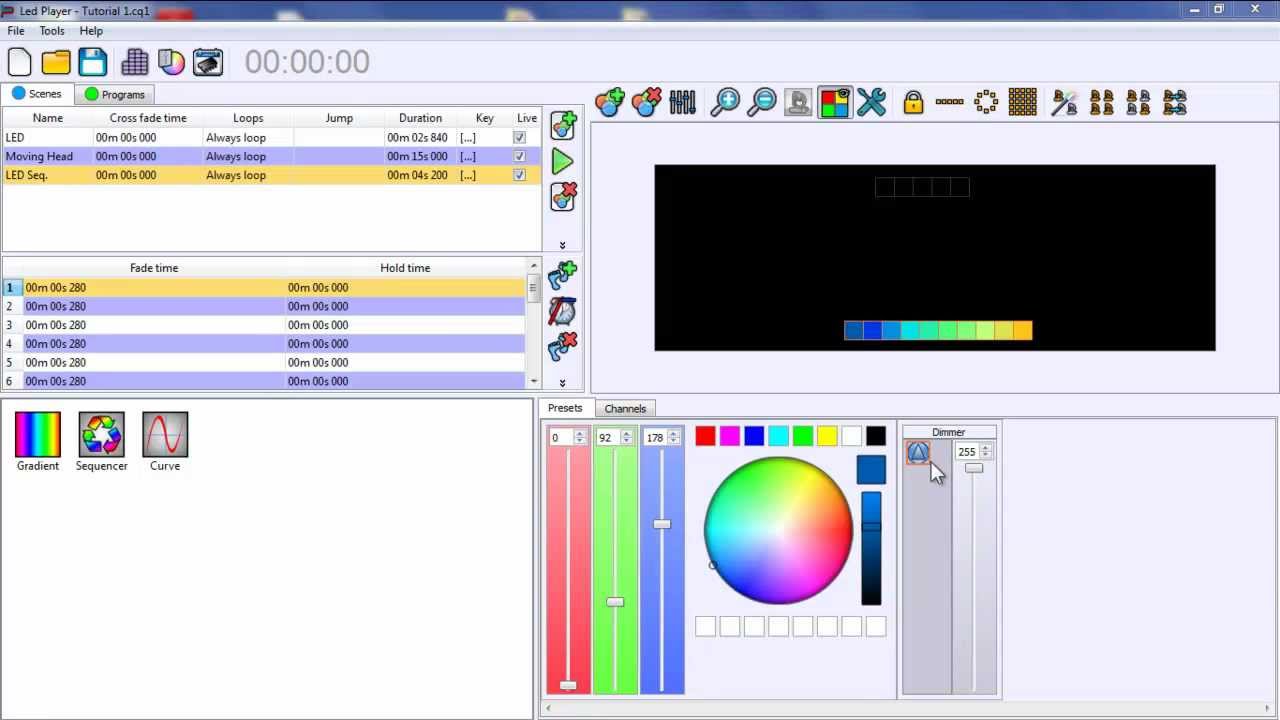Zoom out of the fixture view

tap(762, 102)
